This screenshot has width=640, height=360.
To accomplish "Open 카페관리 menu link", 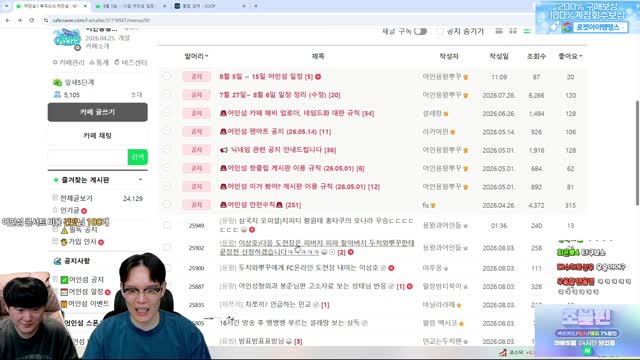I will [x=68, y=62].
